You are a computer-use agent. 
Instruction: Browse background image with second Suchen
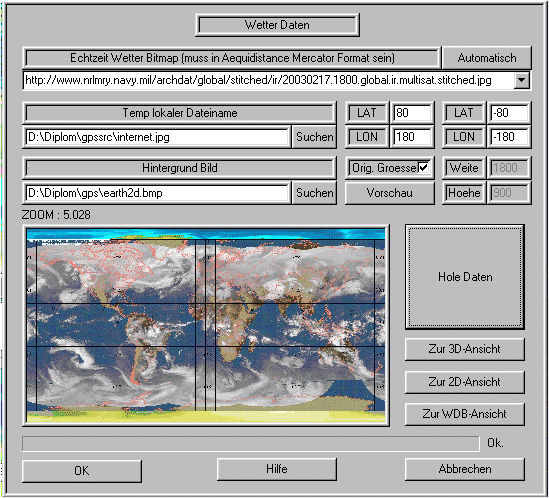coord(314,193)
